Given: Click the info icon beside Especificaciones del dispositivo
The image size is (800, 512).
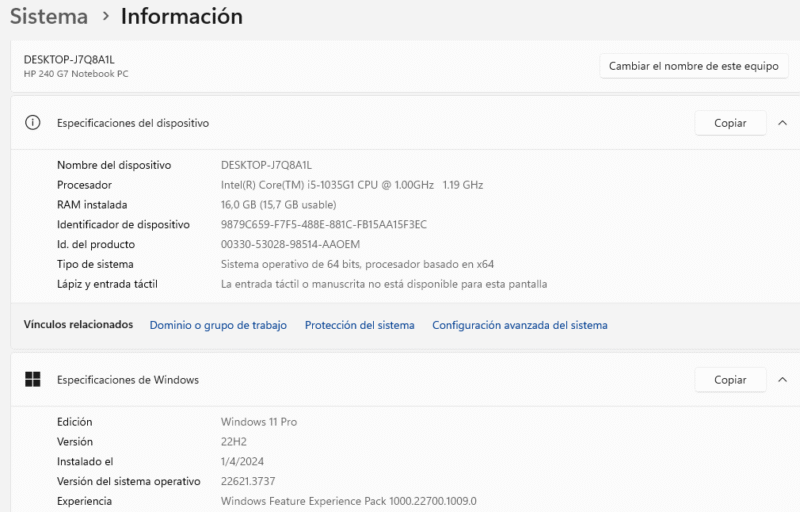Looking at the screenshot, I should click(33, 123).
